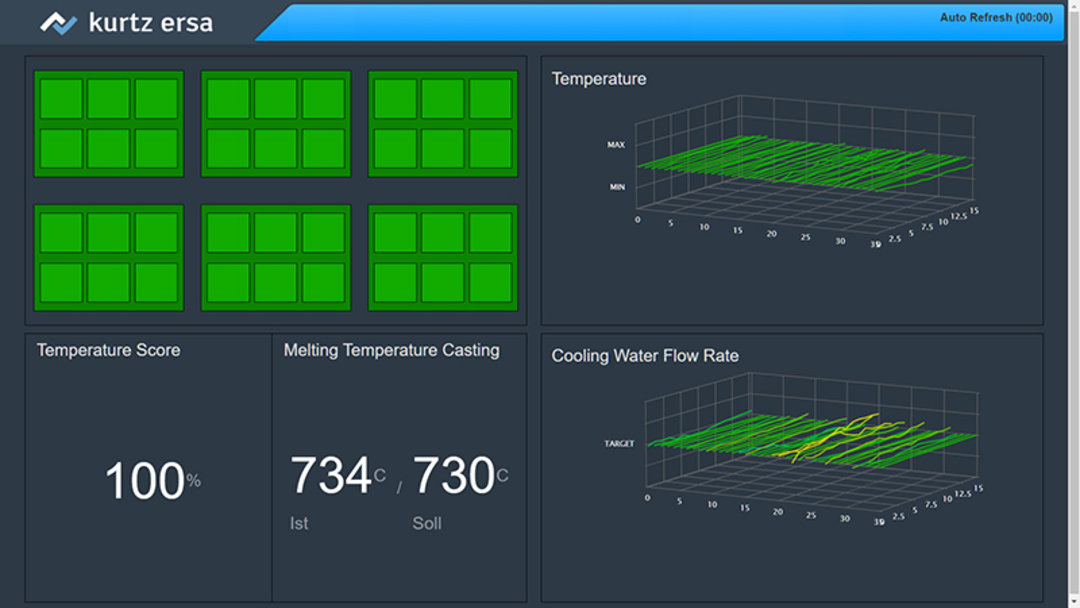The image size is (1080, 608).
Task: Select top-middle group's center upper green cell
Action: (275, 99)
